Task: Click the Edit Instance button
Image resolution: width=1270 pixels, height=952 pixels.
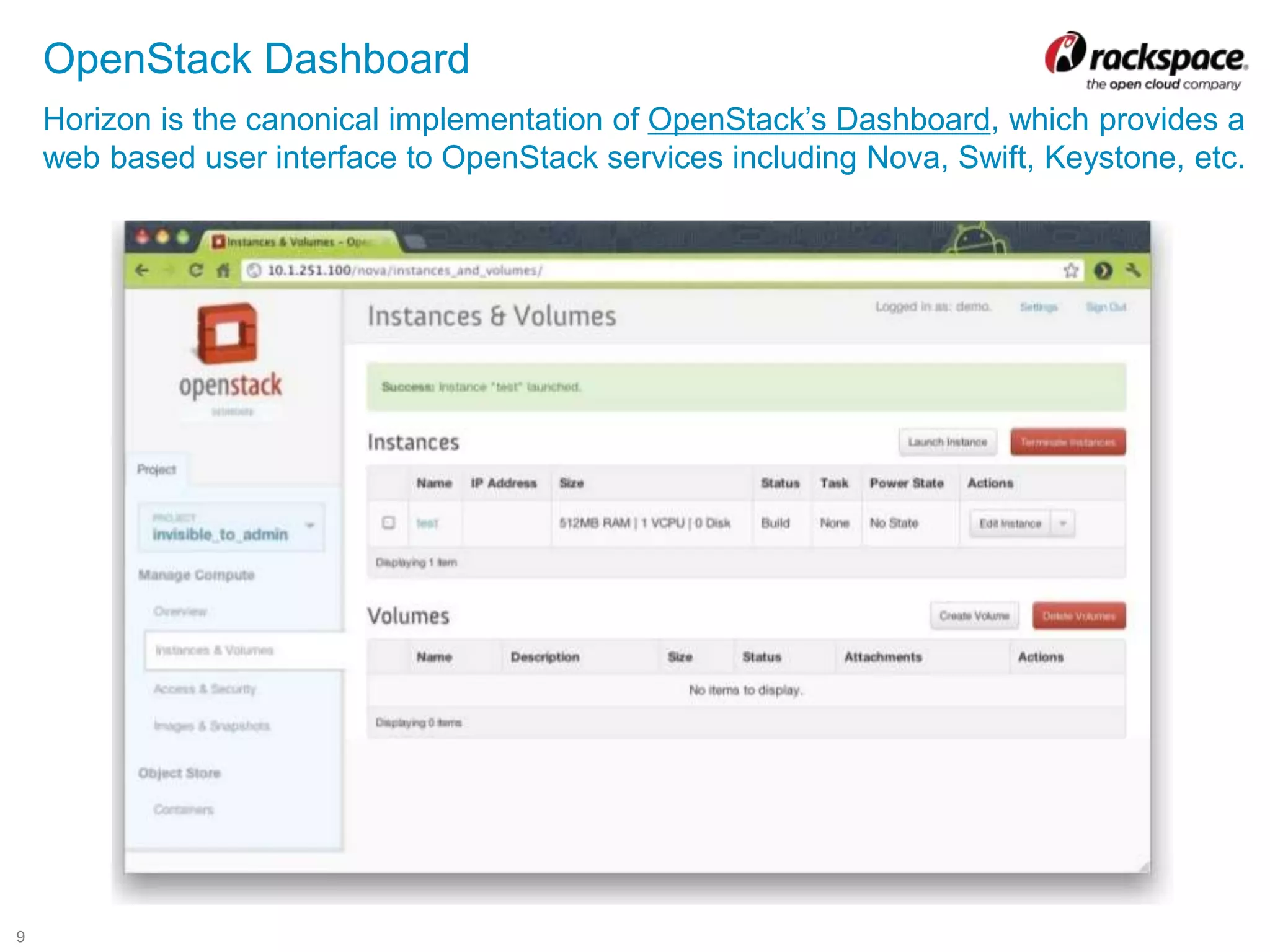Action: (x=1010, y=524)
